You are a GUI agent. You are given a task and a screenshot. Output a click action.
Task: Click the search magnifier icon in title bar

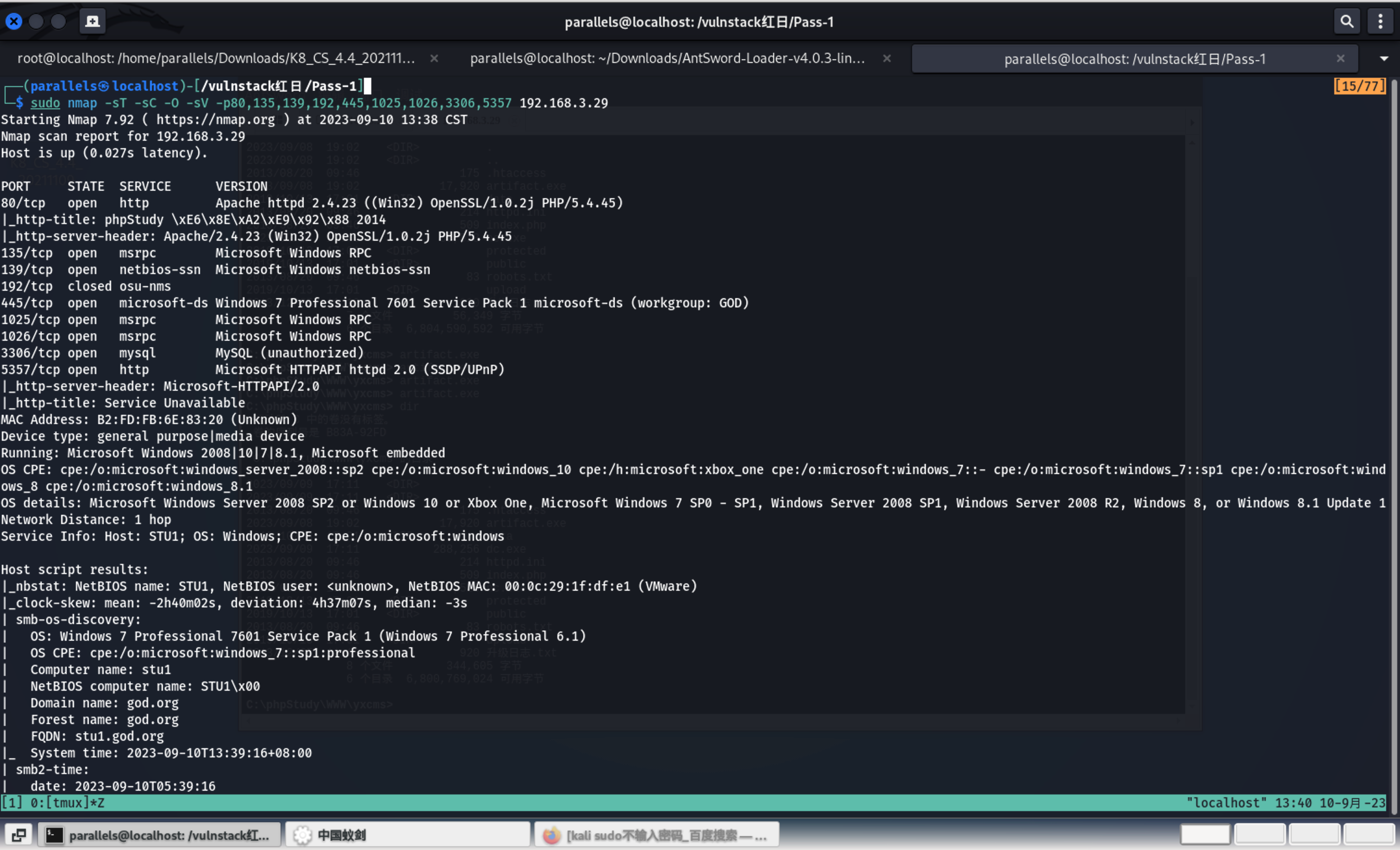pyautogui.click(x=1347, y=22)
